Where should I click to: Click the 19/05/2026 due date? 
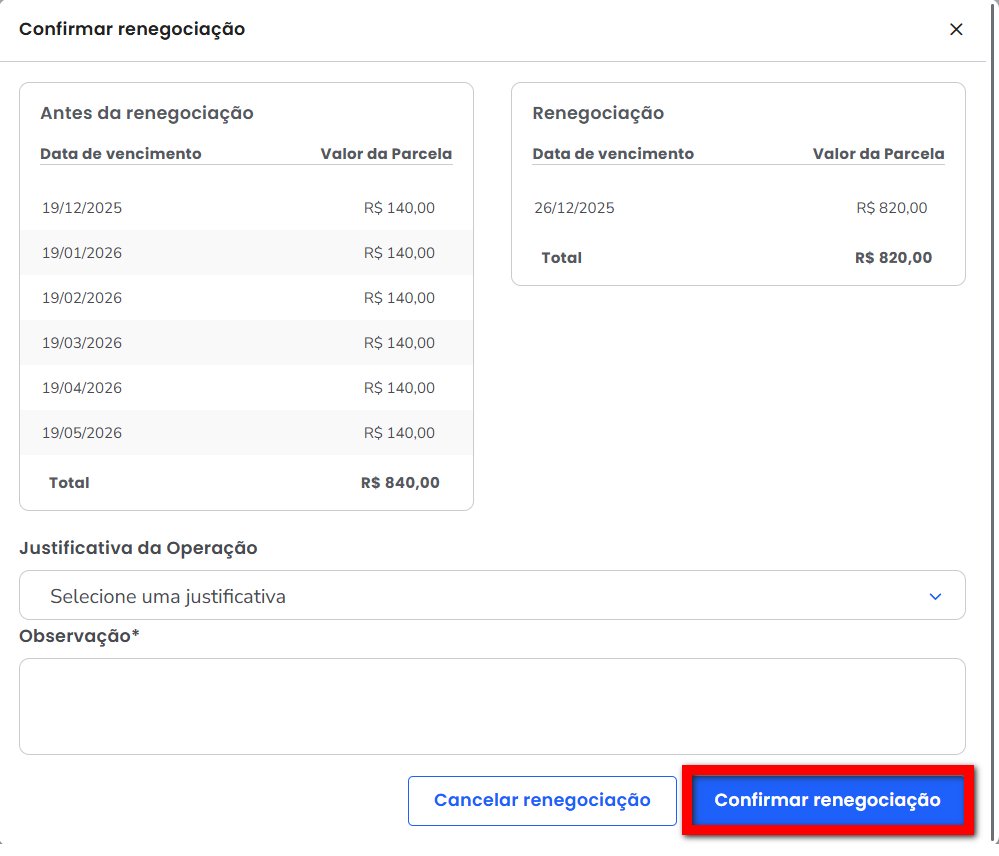(82, 433)
